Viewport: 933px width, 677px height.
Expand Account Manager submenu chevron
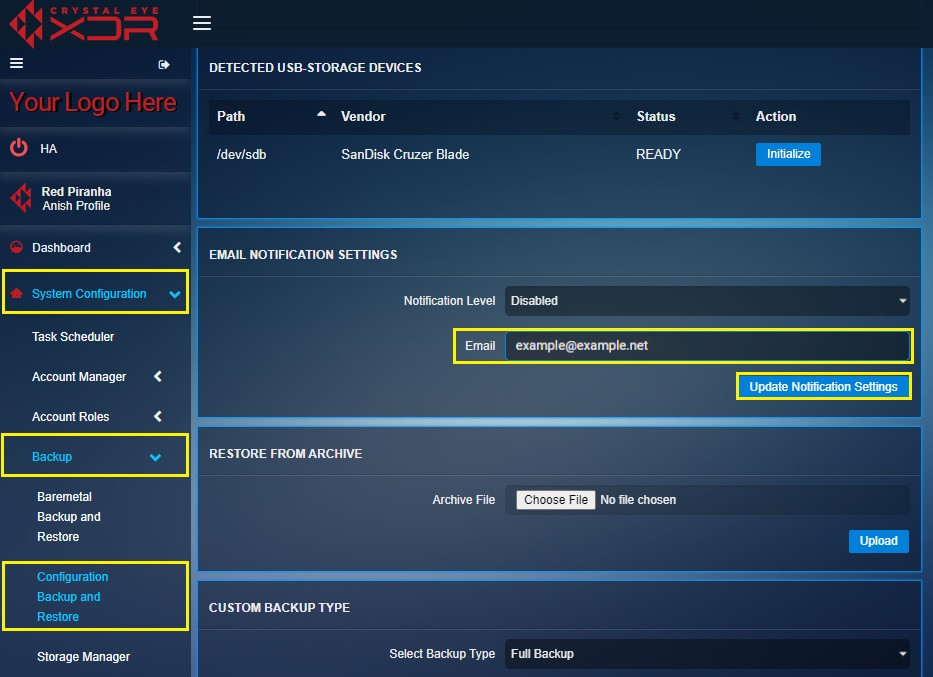coord(158,376)
